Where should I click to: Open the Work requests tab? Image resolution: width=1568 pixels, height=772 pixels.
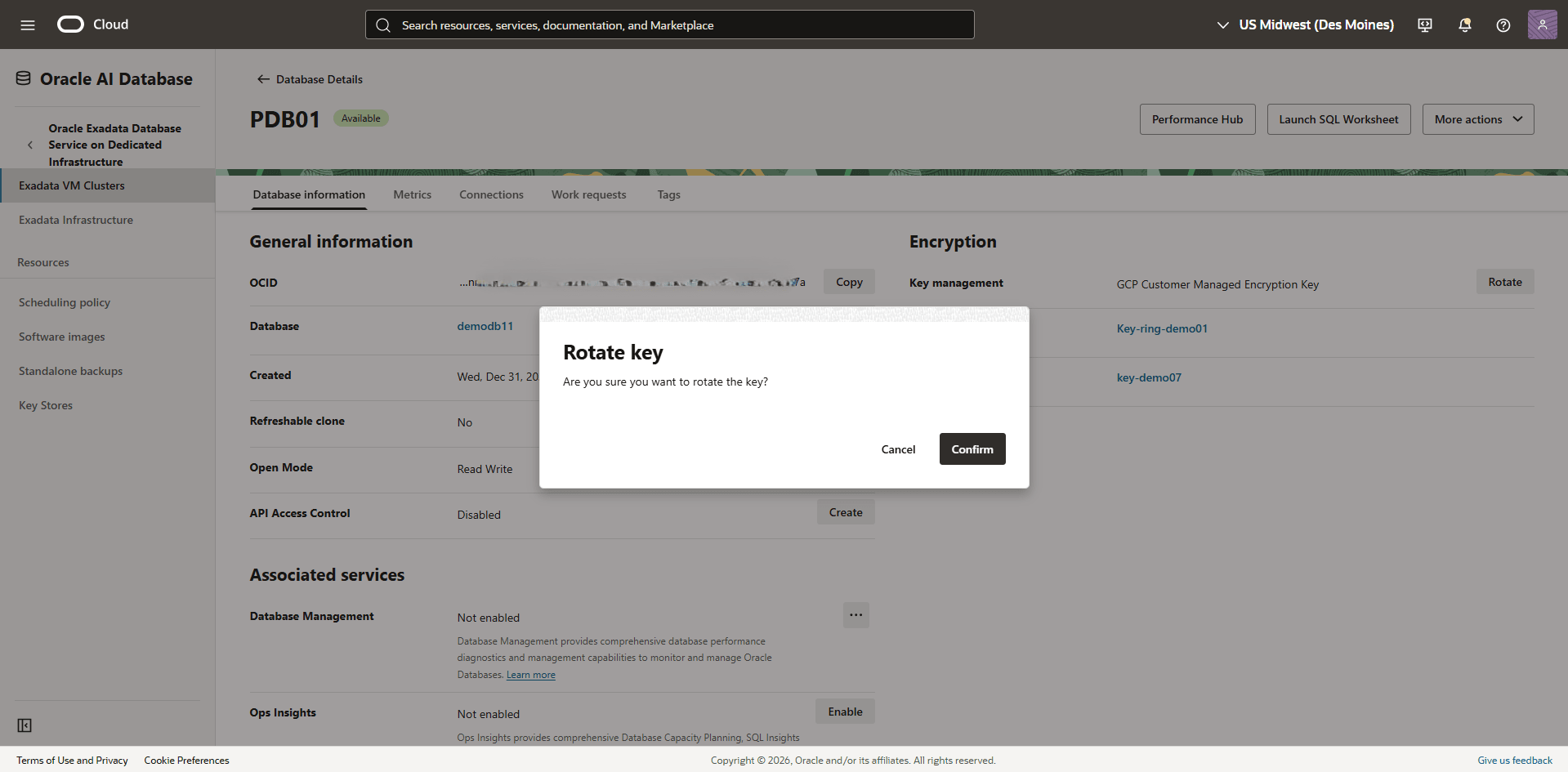tap(588, 194)
